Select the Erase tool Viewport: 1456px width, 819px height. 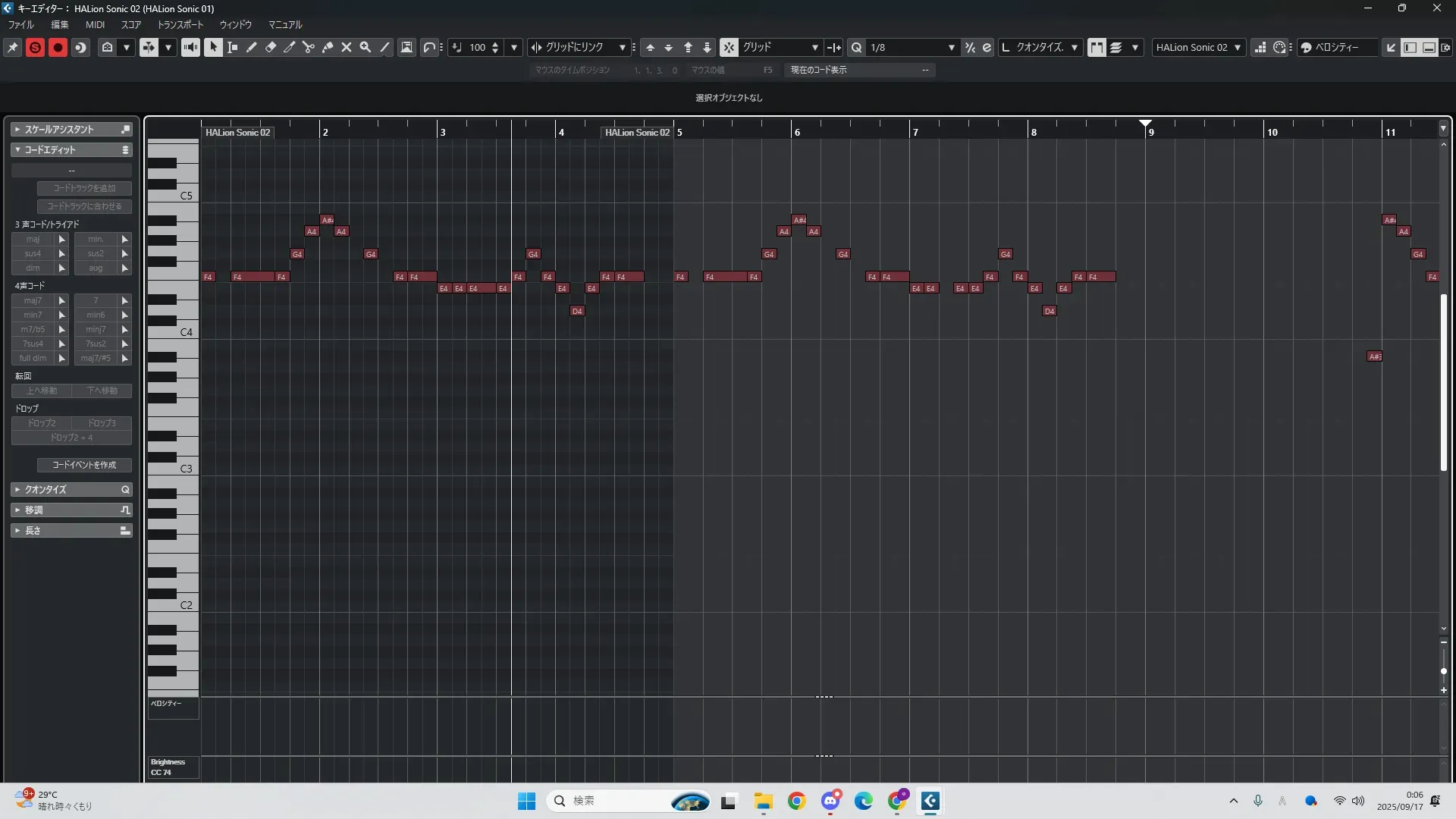point(270,47)
